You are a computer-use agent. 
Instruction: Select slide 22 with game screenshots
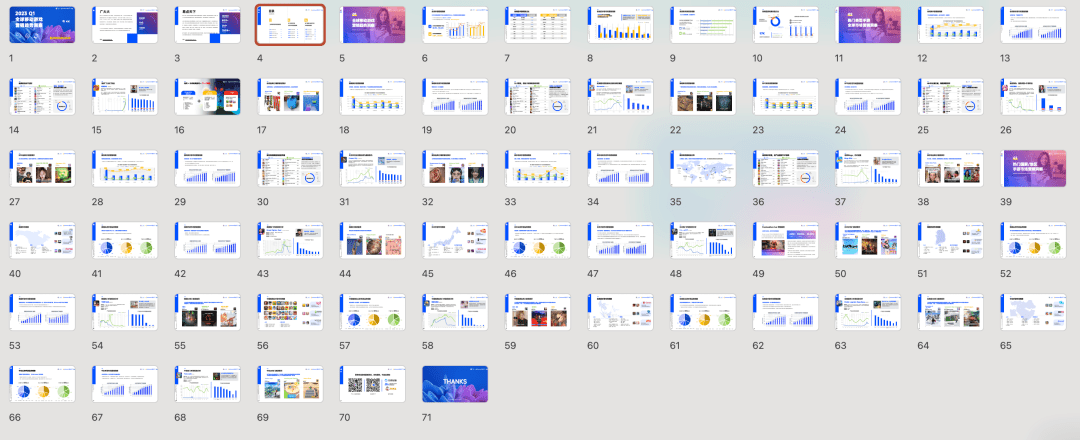click(x=703, y=97)
